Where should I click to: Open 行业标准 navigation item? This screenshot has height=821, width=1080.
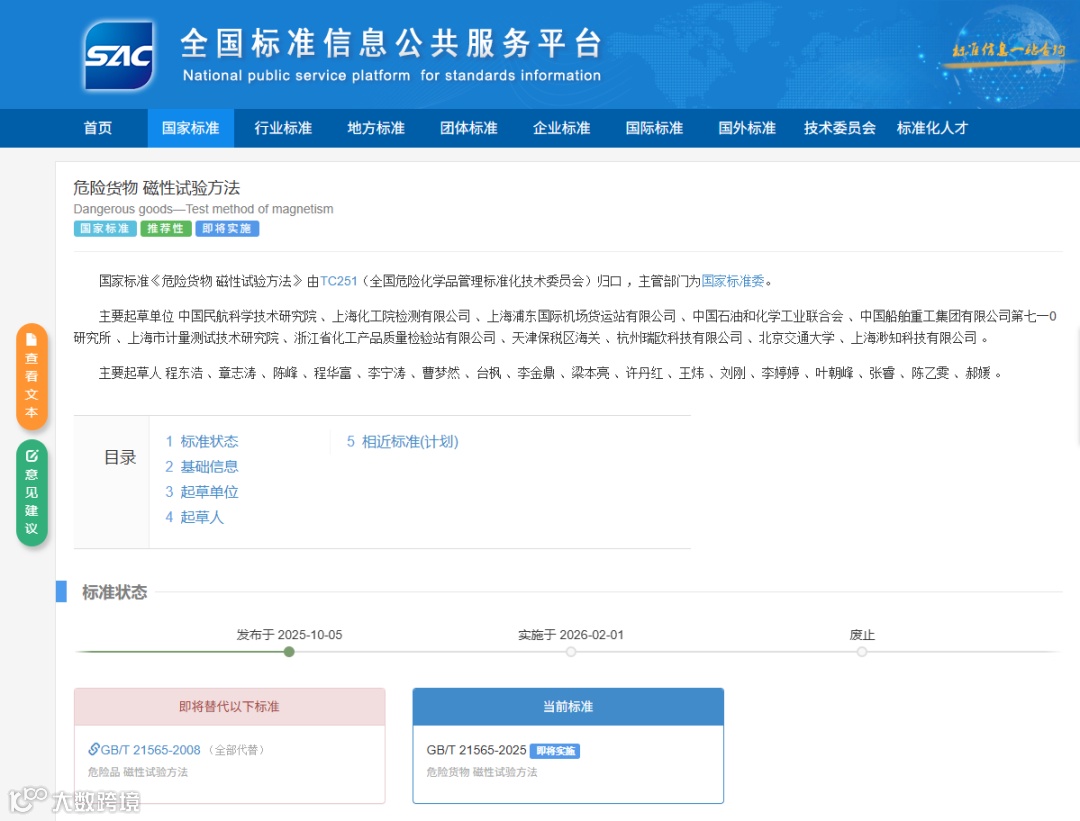click(x=283, y=128)
